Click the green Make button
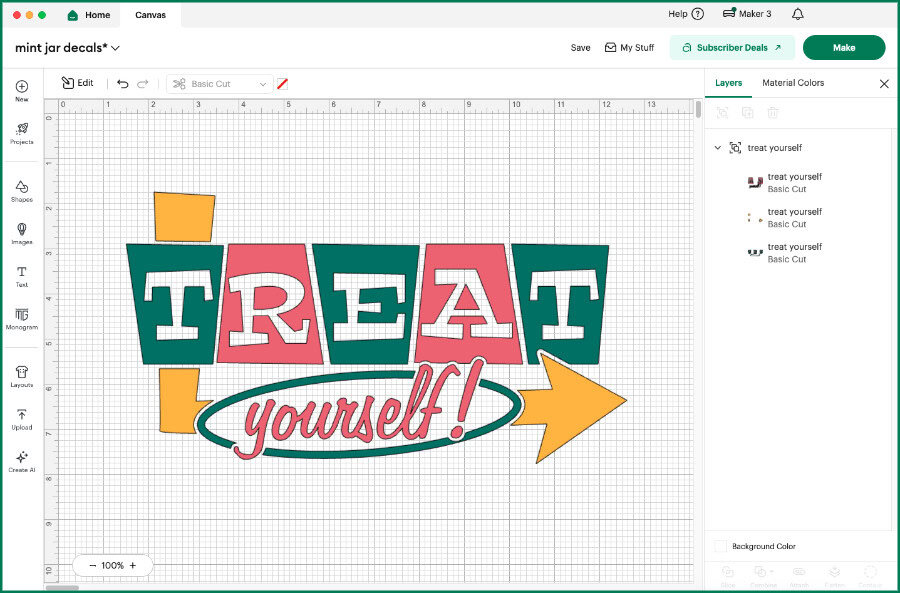 pyautogui.click(x=844, y=48)
